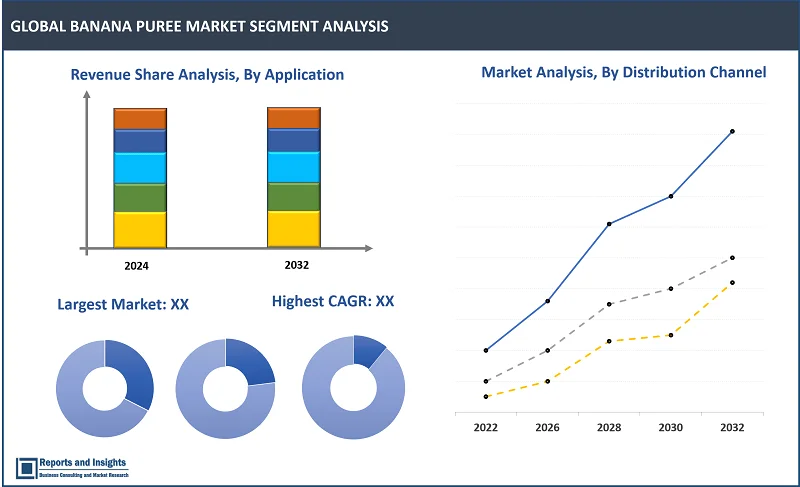The height and width of the screenshot is (487, 800).
Task: Click the blue line's 2030 data point
Action: (670, 196)
